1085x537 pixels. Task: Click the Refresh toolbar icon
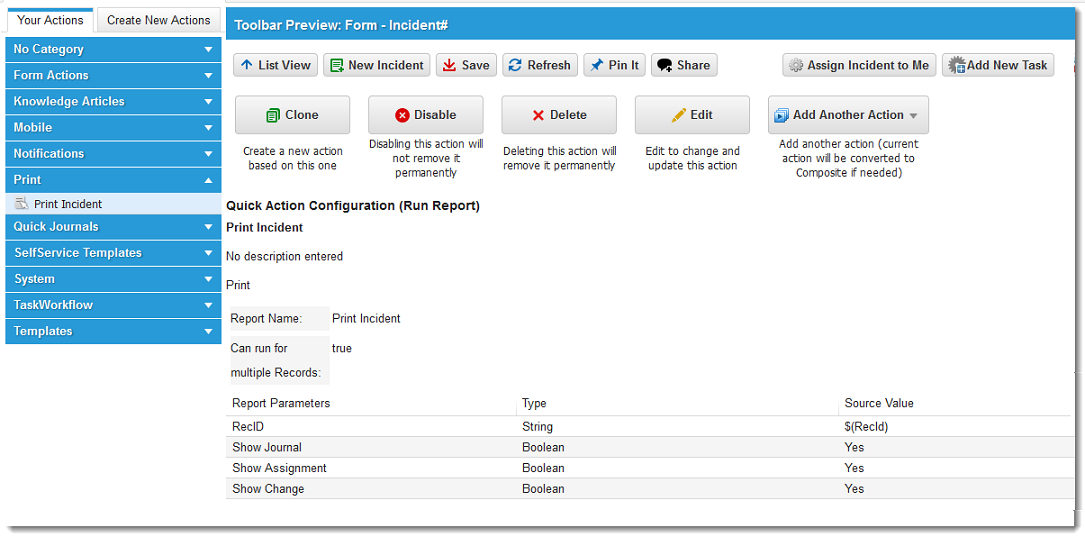[x=515, y=65]
